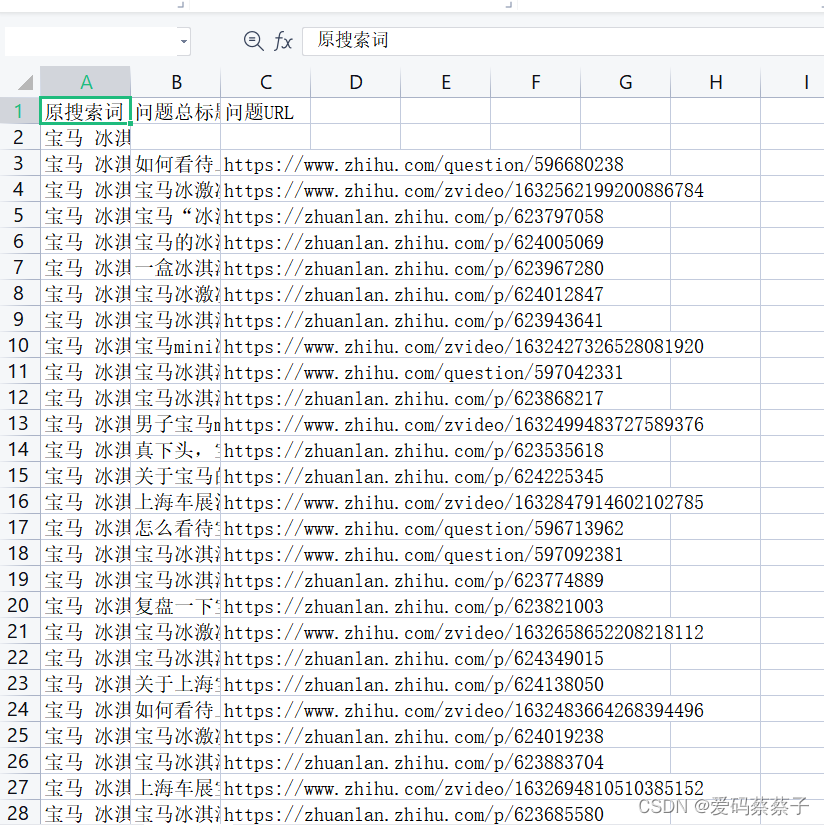Select column B header

[176, 82]
